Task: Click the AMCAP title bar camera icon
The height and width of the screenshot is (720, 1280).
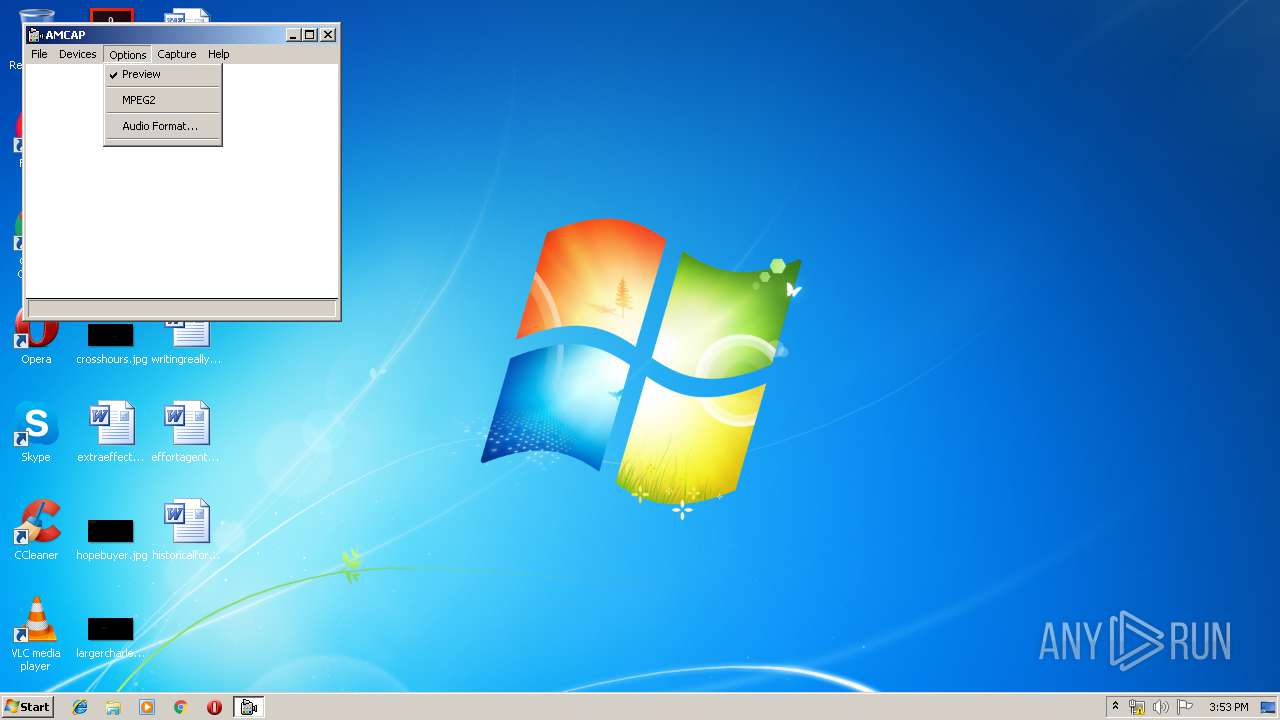Action: 36,35
